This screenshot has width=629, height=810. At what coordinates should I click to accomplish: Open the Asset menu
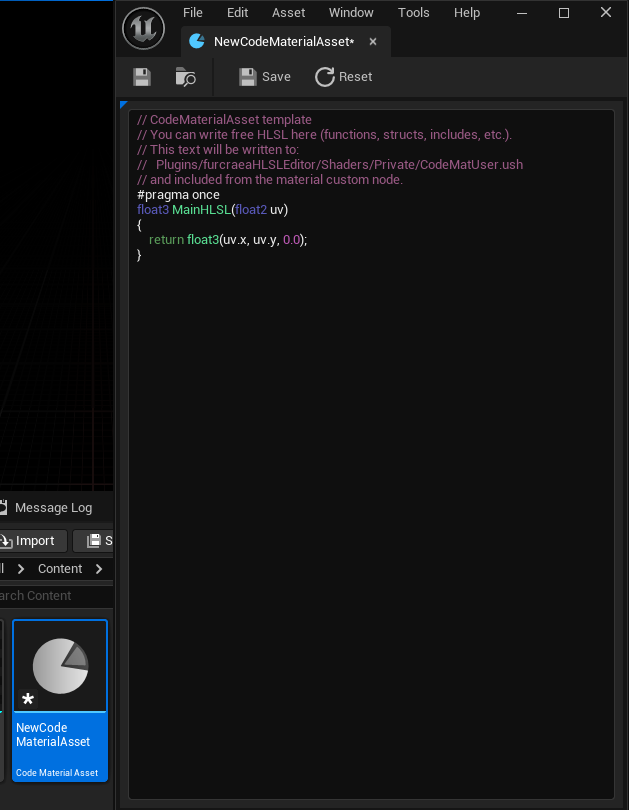[289, 13]
